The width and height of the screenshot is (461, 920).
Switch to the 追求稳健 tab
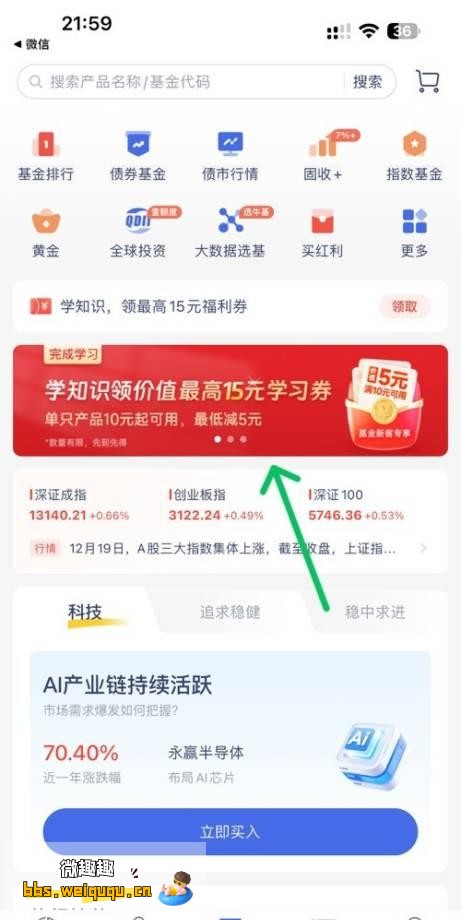point(230,612)
